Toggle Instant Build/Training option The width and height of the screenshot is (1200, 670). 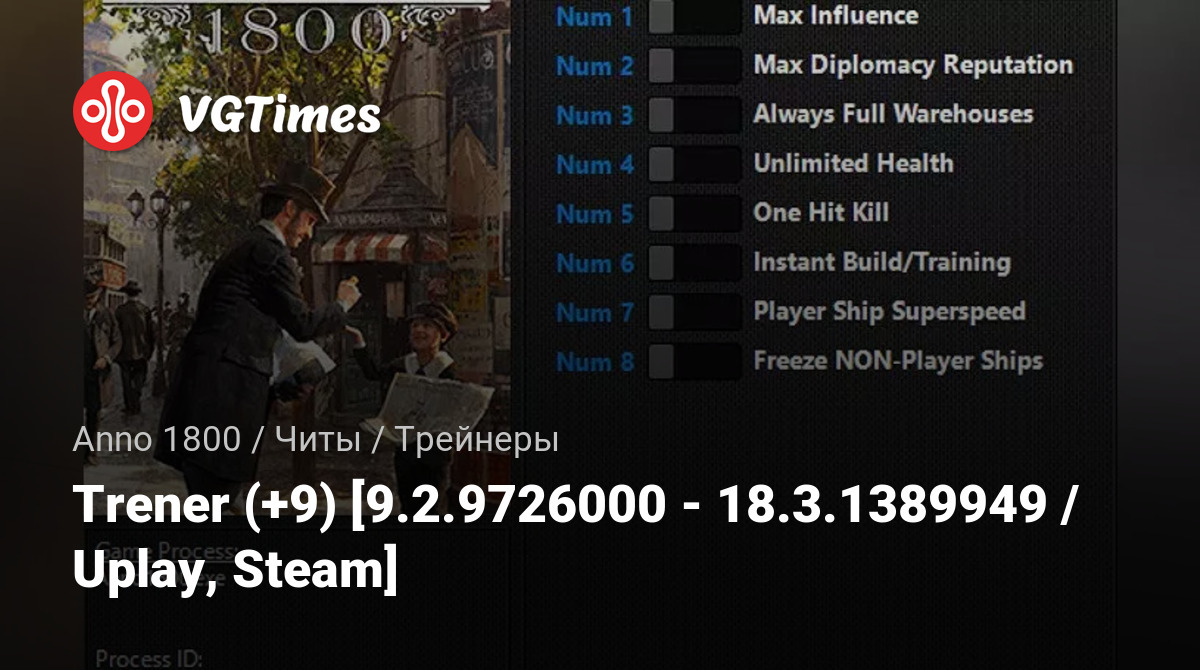(x=694, y=263)
